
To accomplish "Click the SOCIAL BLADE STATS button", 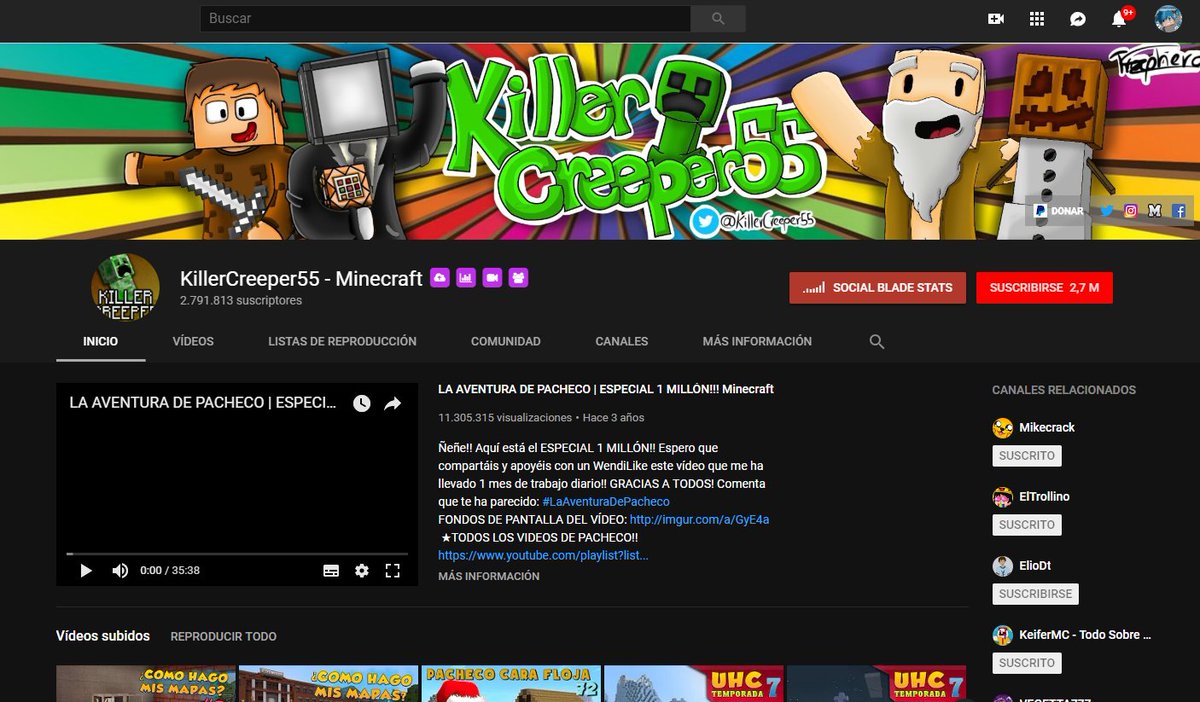I will (x=878, y=287).
